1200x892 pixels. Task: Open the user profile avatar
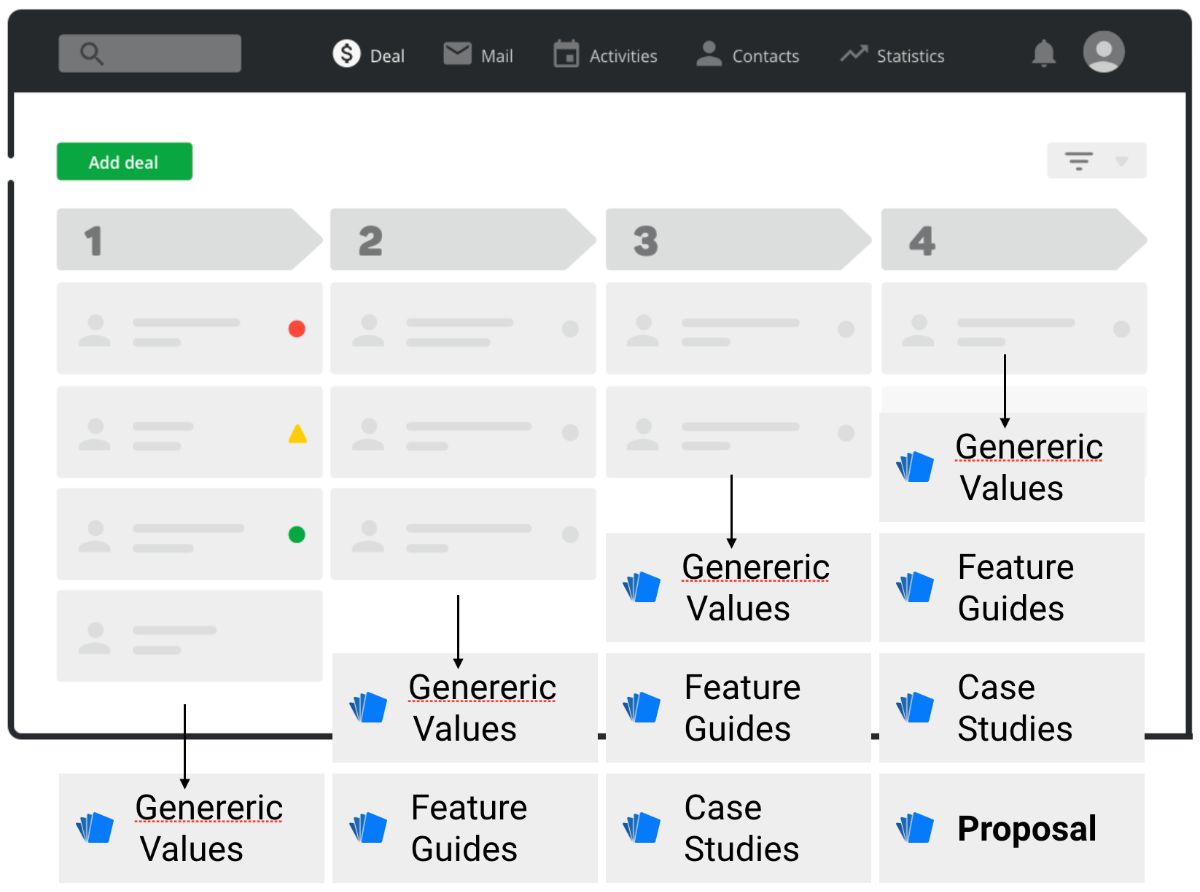coord(1104,52)
